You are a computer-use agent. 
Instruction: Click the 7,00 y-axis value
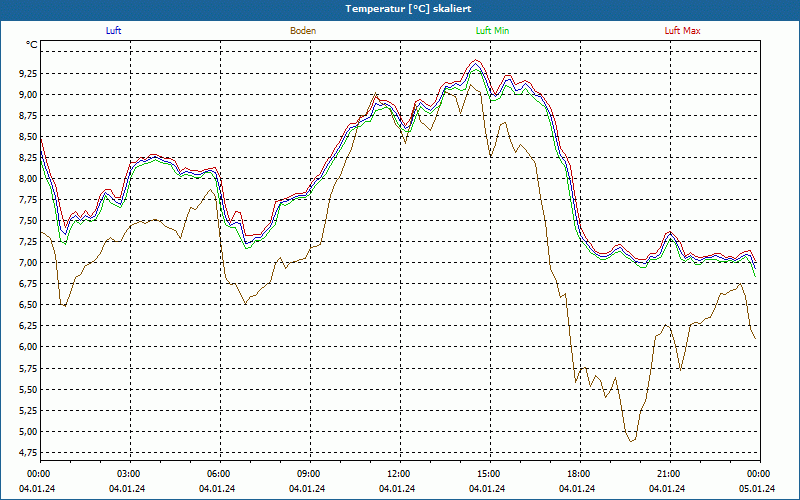(28, 263)
